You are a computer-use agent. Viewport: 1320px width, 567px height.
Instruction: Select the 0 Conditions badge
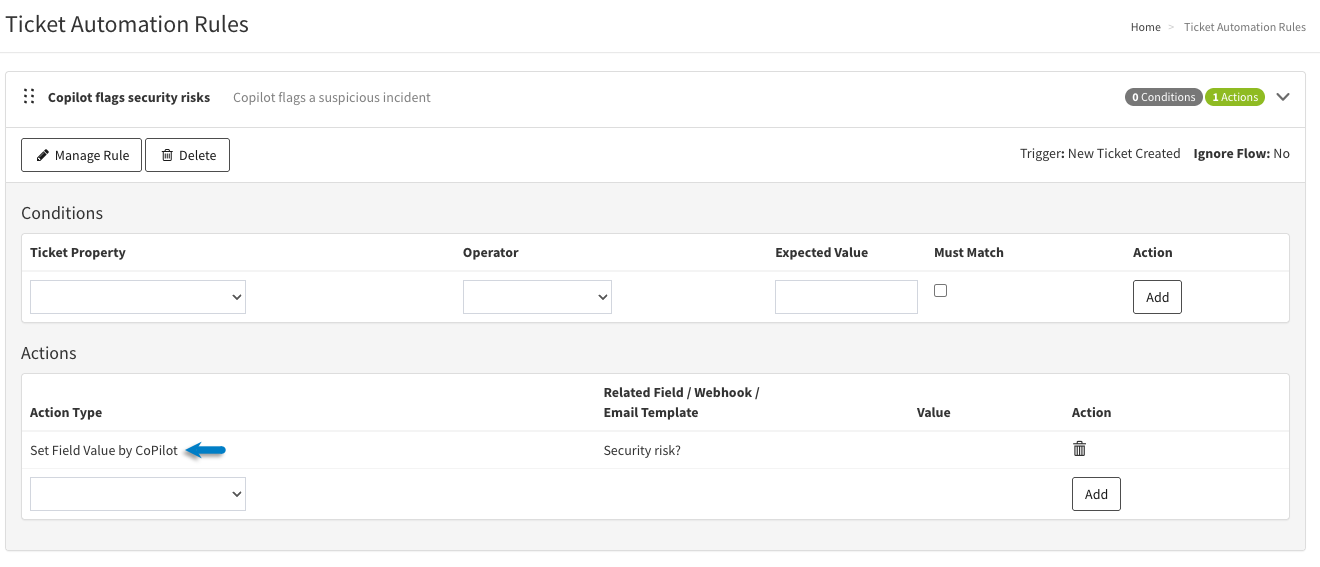pos(1163,97)
